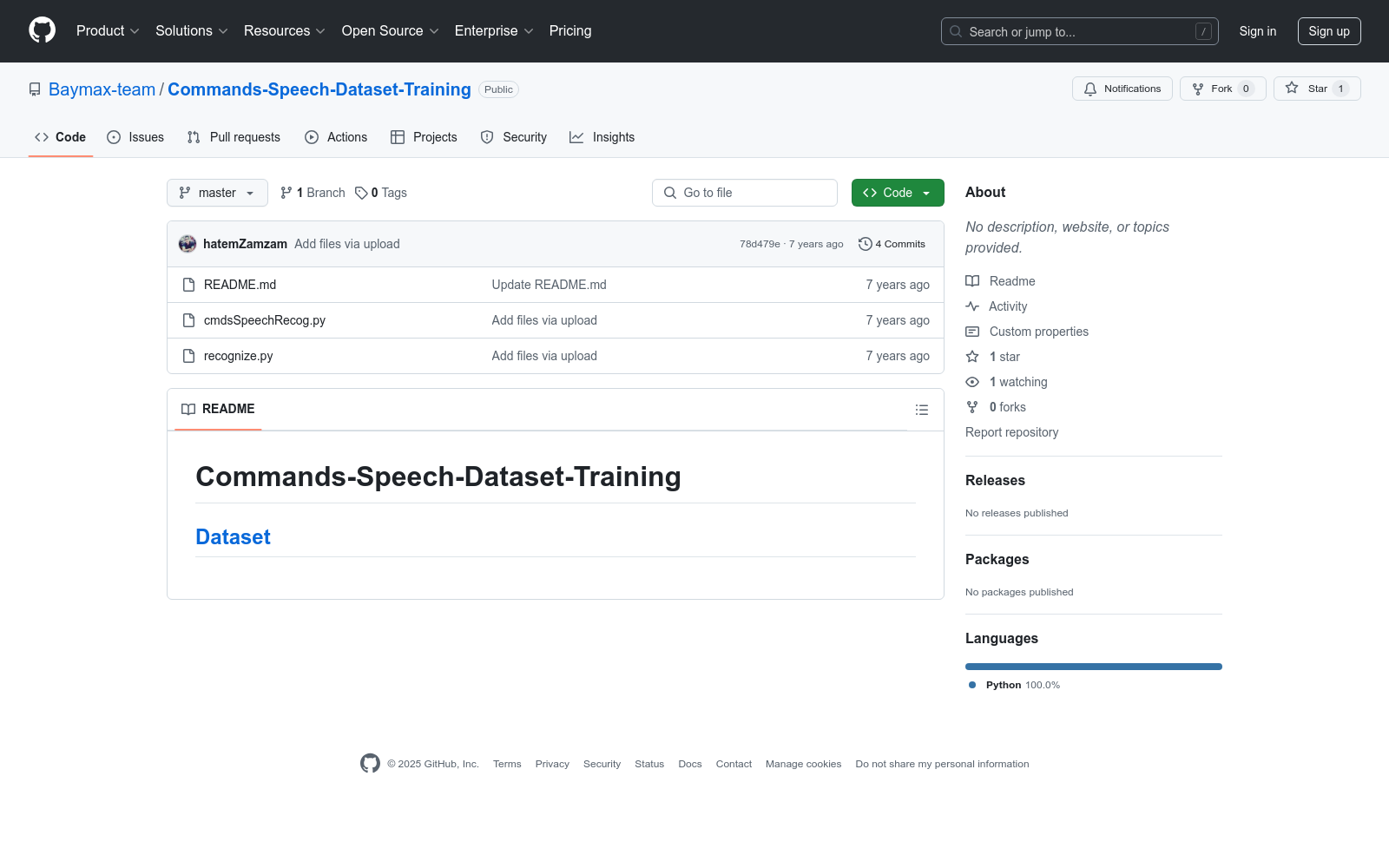Click the Python language bar
The image size is (1389, 868).
click(x=1094, y=667)
